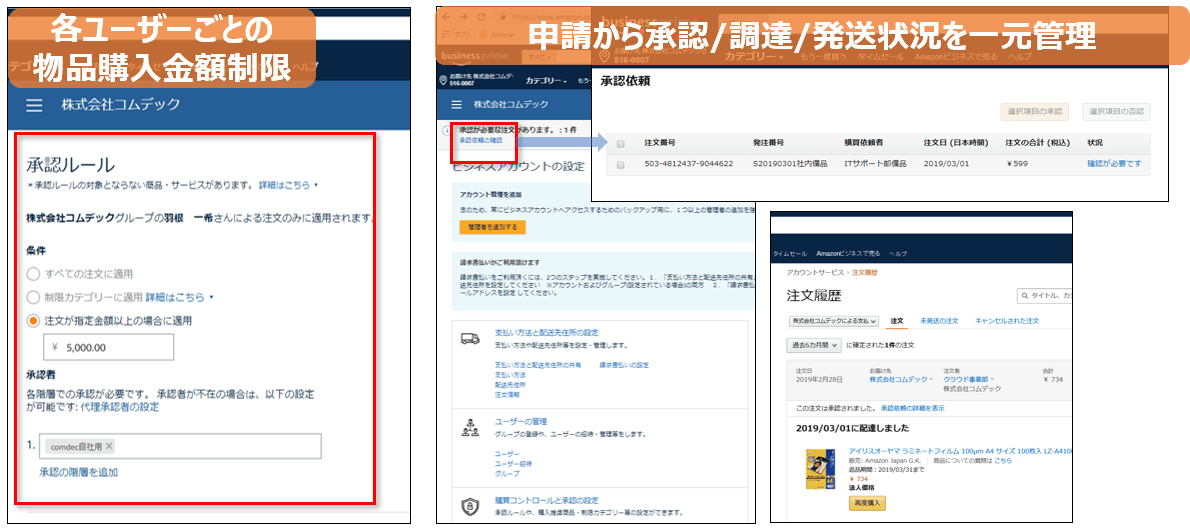Expand the カテゴリー dropdown in the settings window header

(x=546, y=80)
